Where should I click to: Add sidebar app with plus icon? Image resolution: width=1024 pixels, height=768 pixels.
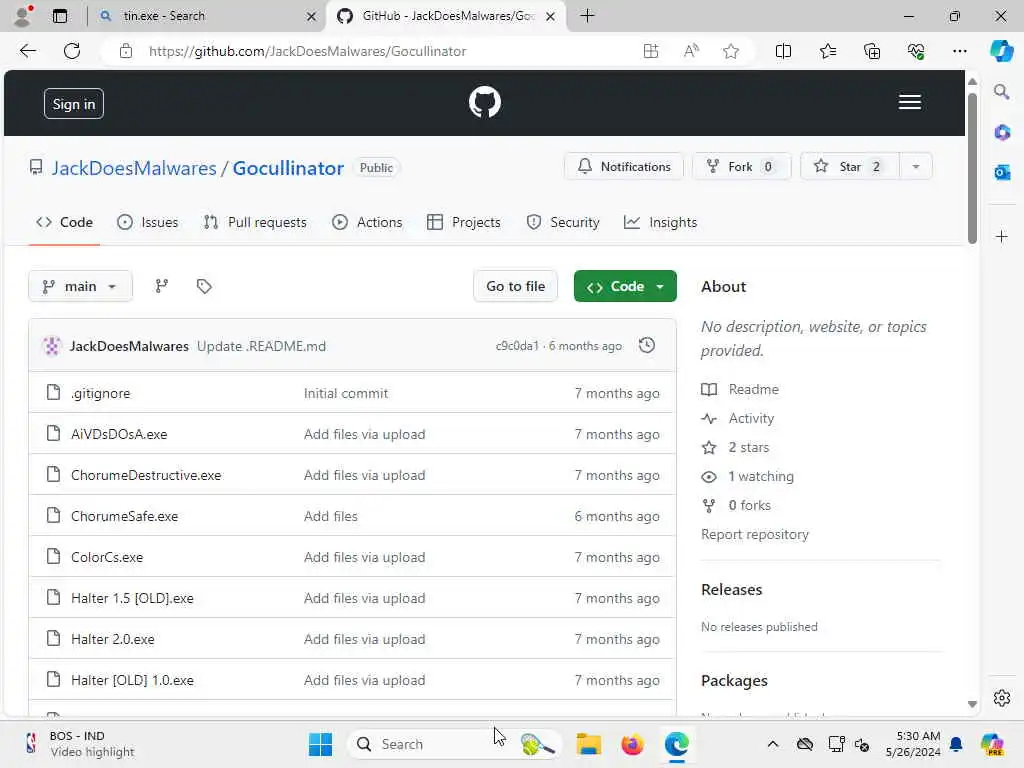[x=1001, y=236]
